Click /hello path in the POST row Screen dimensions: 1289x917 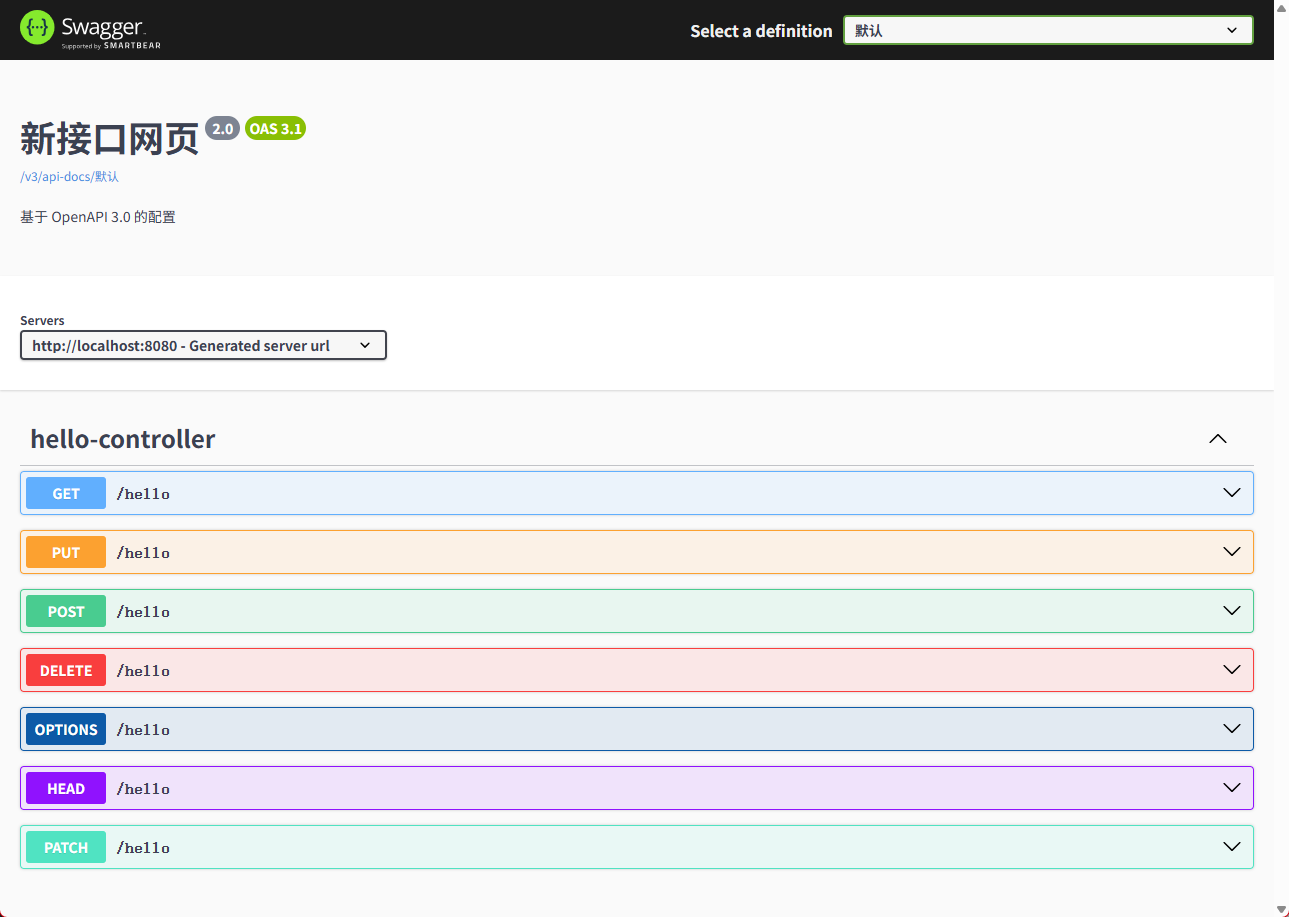click(143, 612)
